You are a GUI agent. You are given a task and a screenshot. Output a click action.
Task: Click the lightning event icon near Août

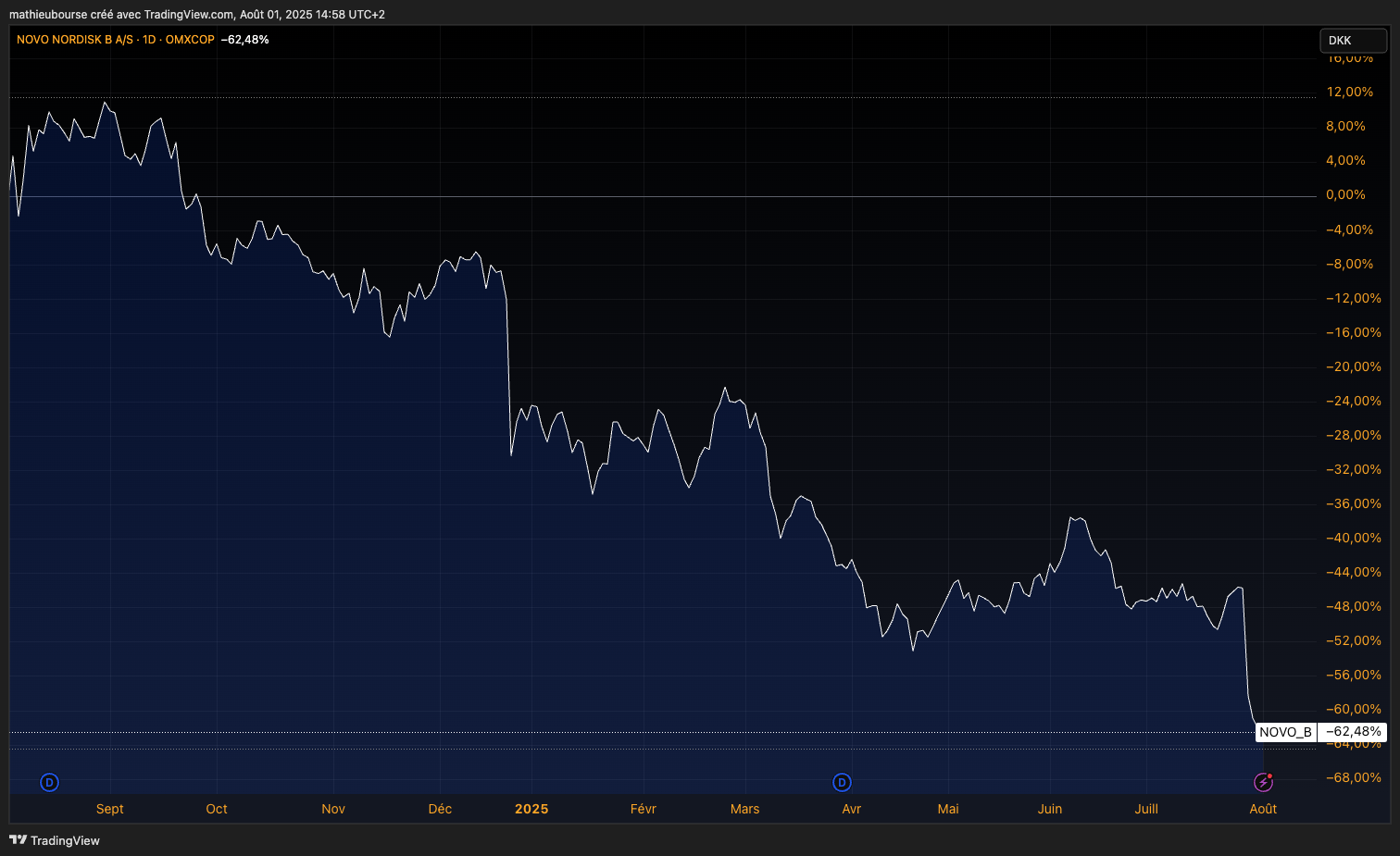click(x=1263, y=783)
